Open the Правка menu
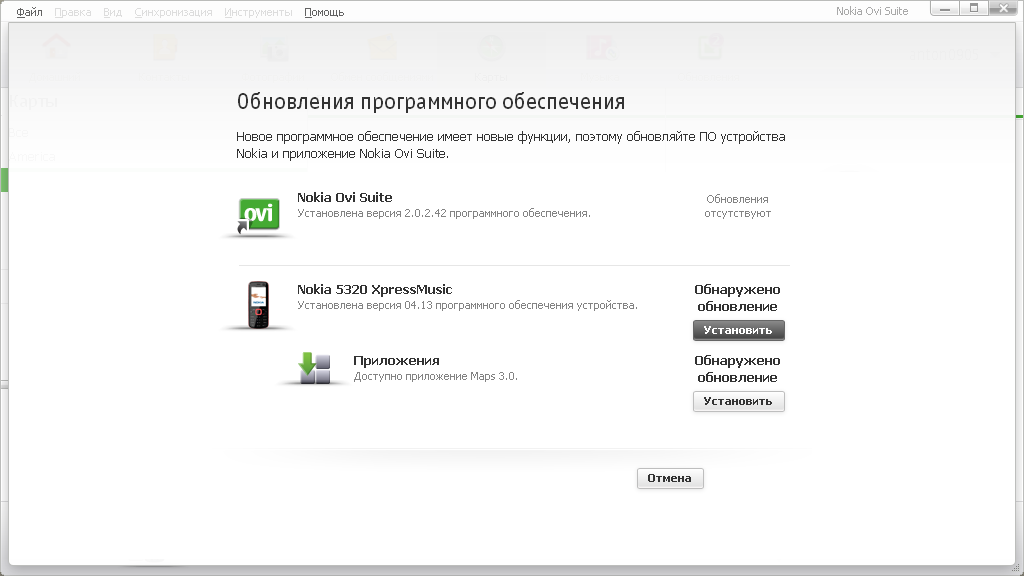This screenshot has height=576, width=1024. point(72,12)
